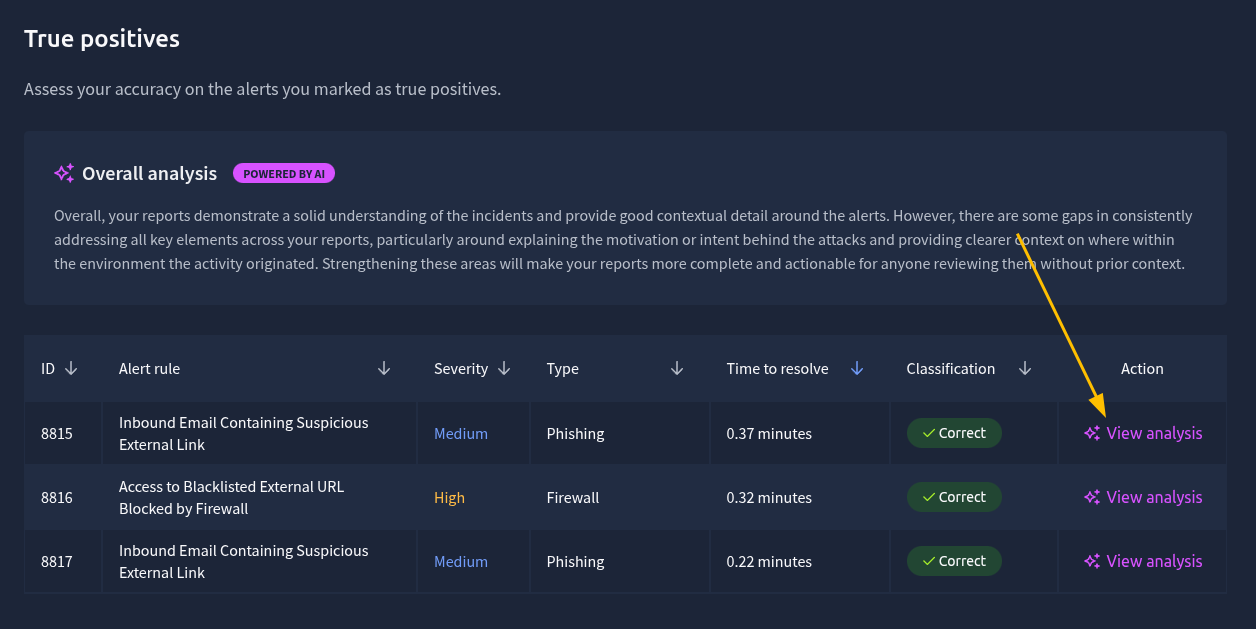View analysis for alert 8815

click(x=1154, y=433)
